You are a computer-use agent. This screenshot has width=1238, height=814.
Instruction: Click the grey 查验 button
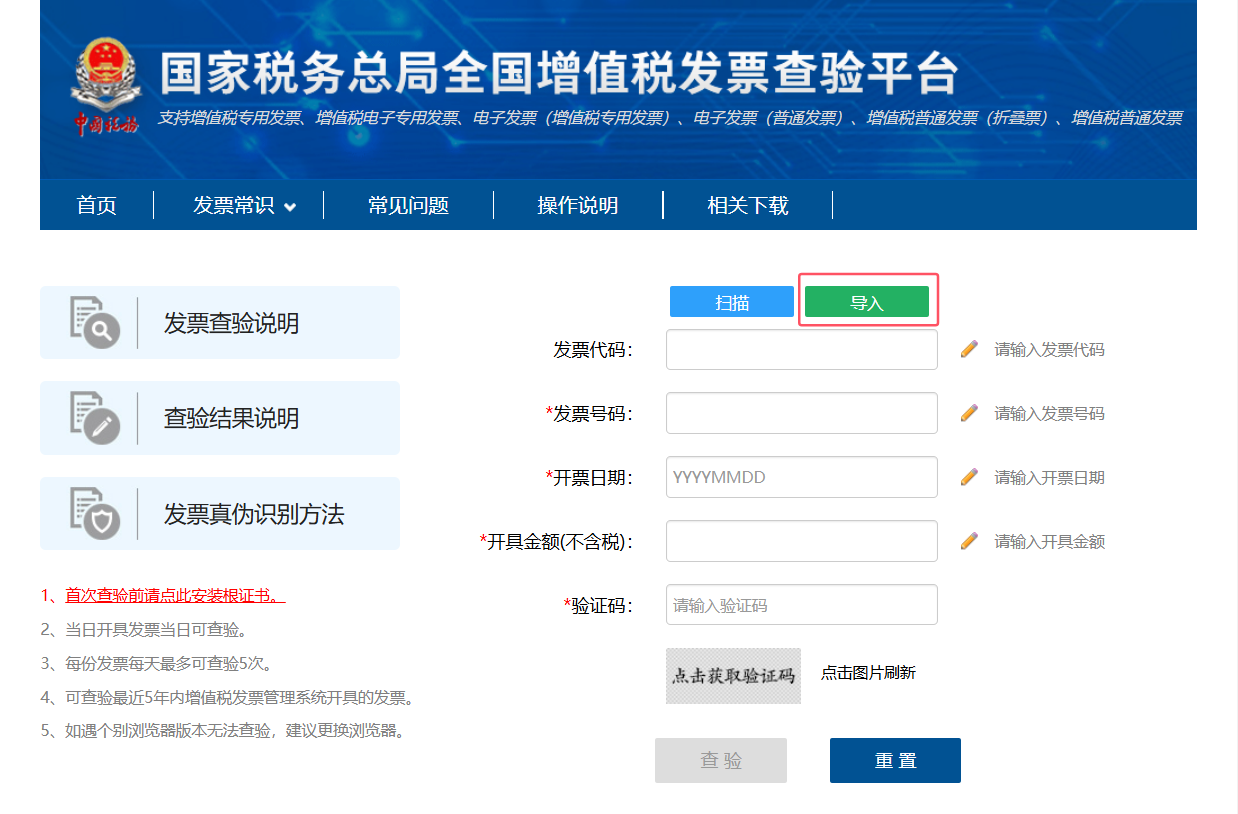pyautogui.click(x=721, y=760)
